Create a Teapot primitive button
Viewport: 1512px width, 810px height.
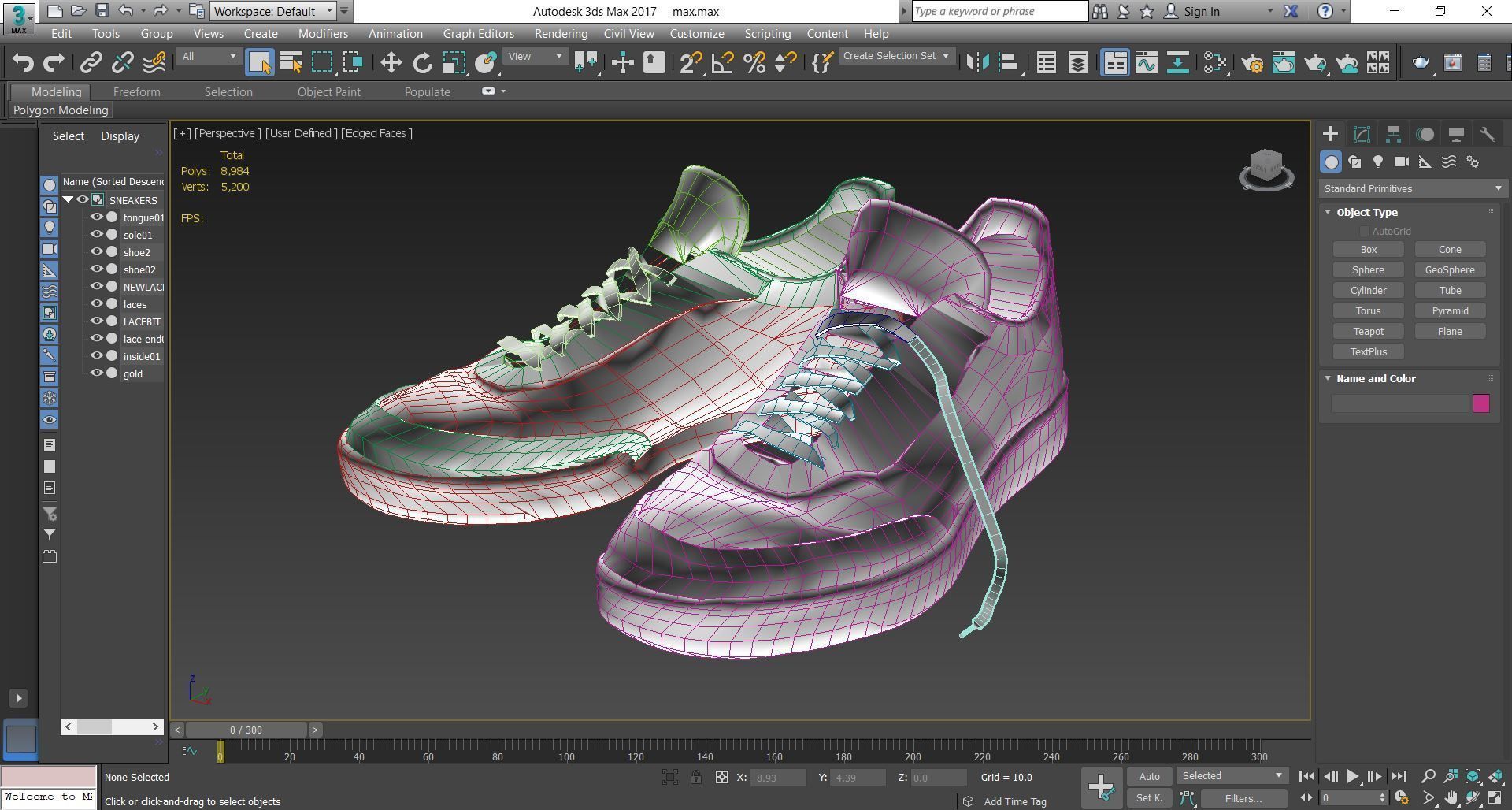click(x=1368, y=331)
